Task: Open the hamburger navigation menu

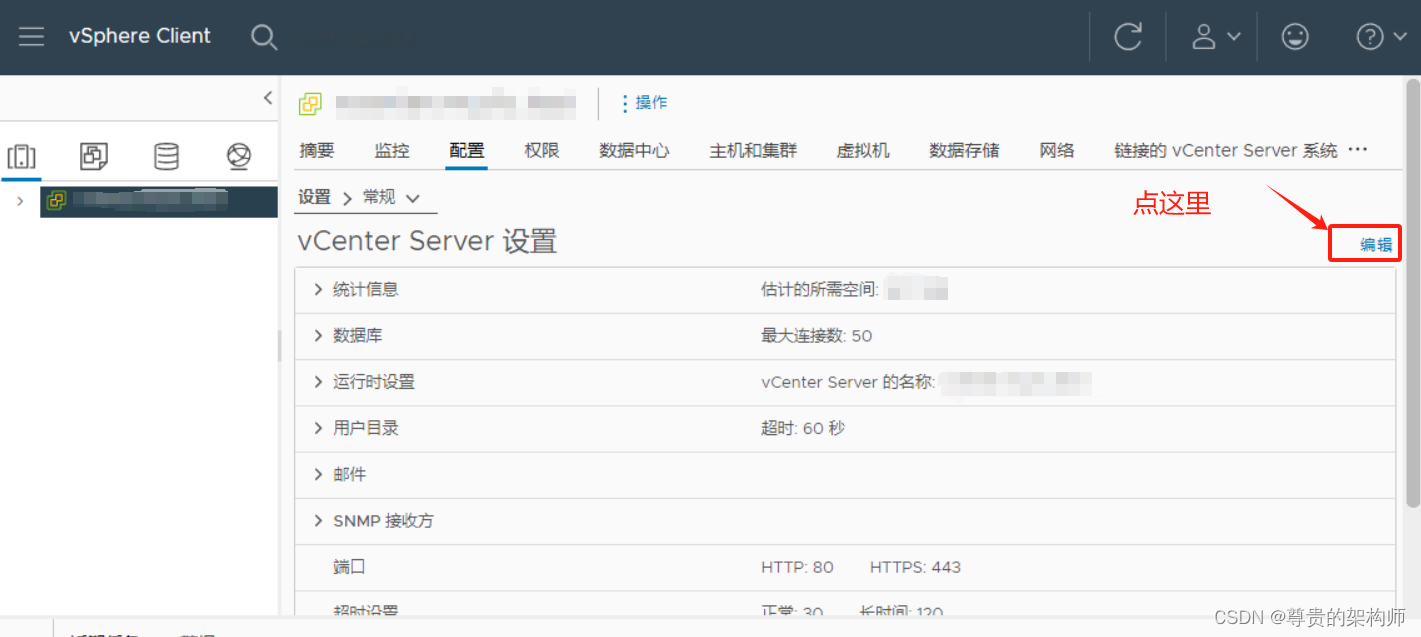Action: [x=33, y=36]
